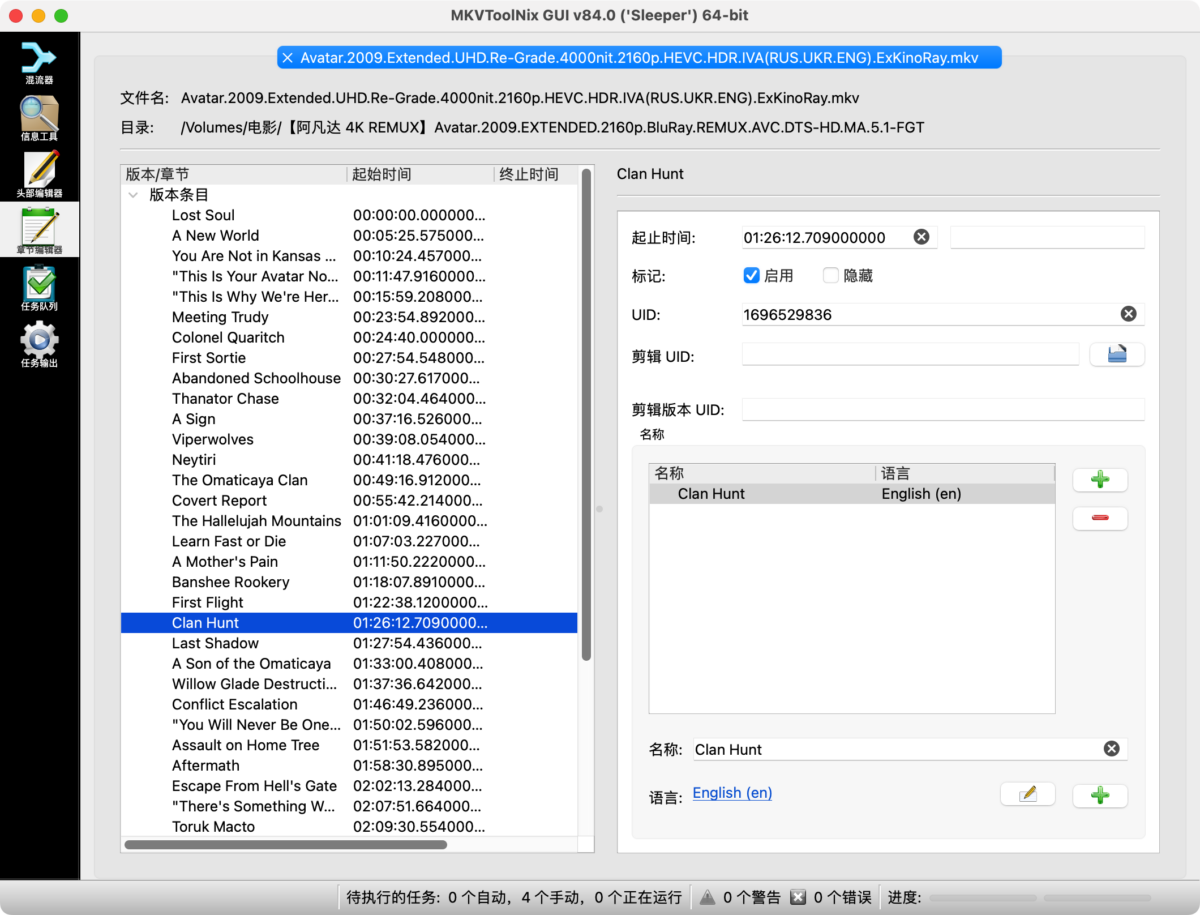Select the chapter editor tool

click(39, 231)
